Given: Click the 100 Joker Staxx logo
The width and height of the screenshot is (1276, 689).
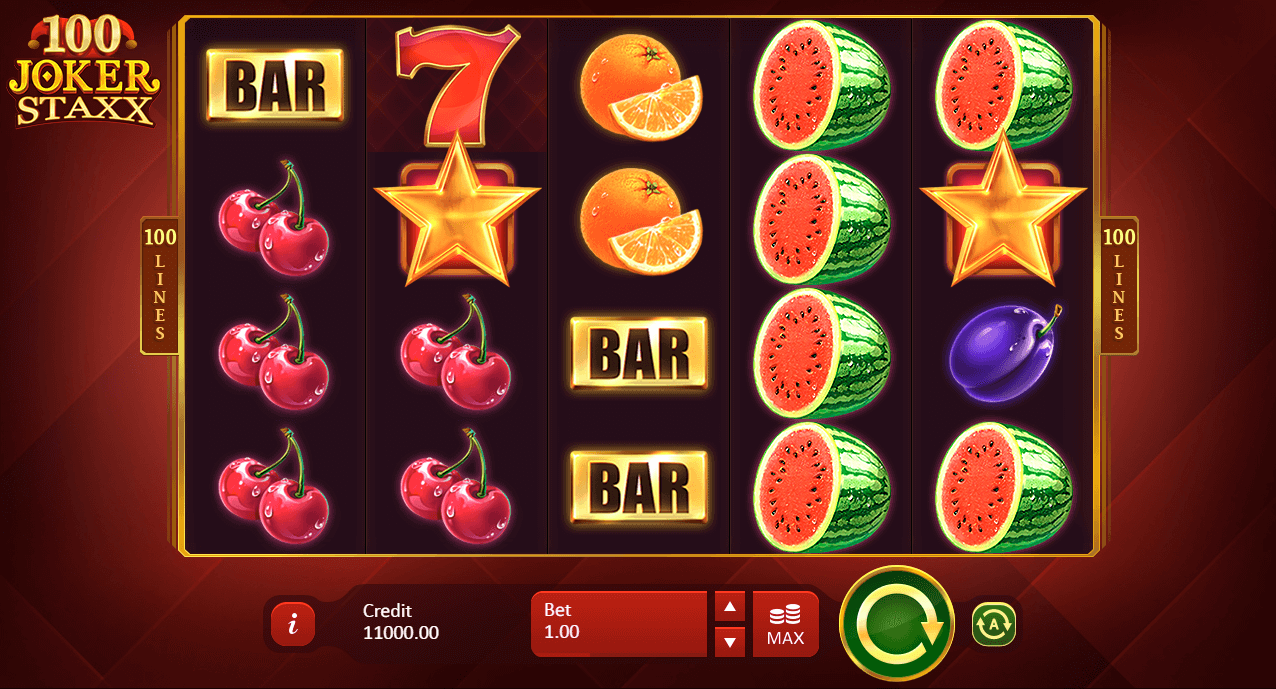Looking at the screenshot, I should click(85, 72).
